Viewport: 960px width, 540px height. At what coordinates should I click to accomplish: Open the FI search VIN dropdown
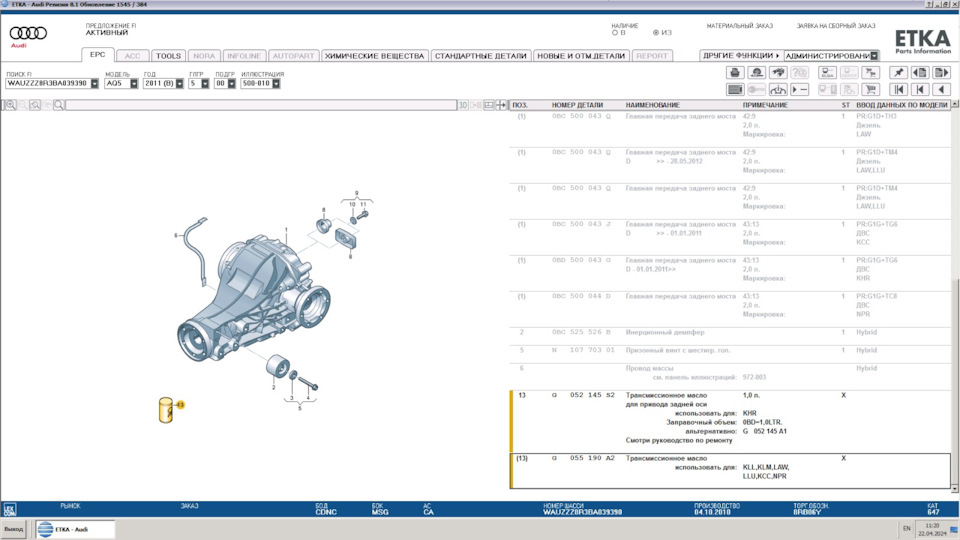point(94,84)
